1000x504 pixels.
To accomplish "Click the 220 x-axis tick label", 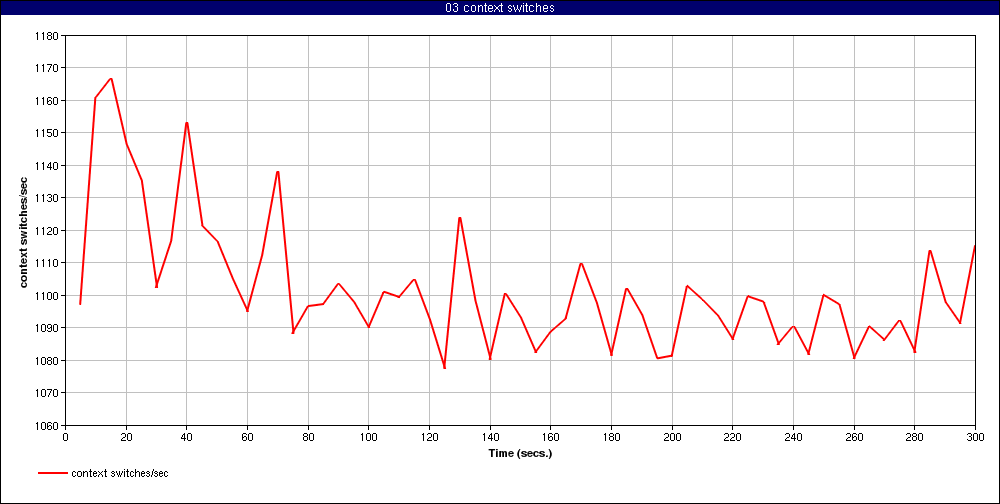I will coord(732,438).
